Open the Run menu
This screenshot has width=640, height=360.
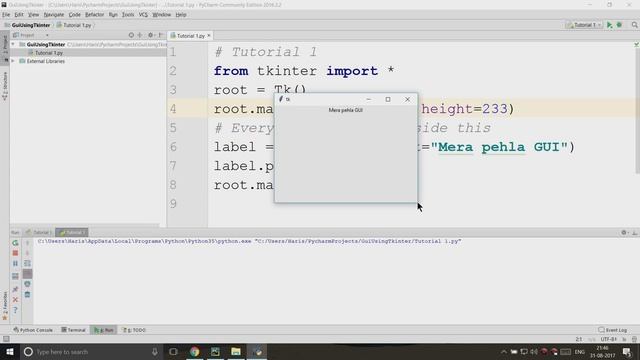(x=113, y=14)
